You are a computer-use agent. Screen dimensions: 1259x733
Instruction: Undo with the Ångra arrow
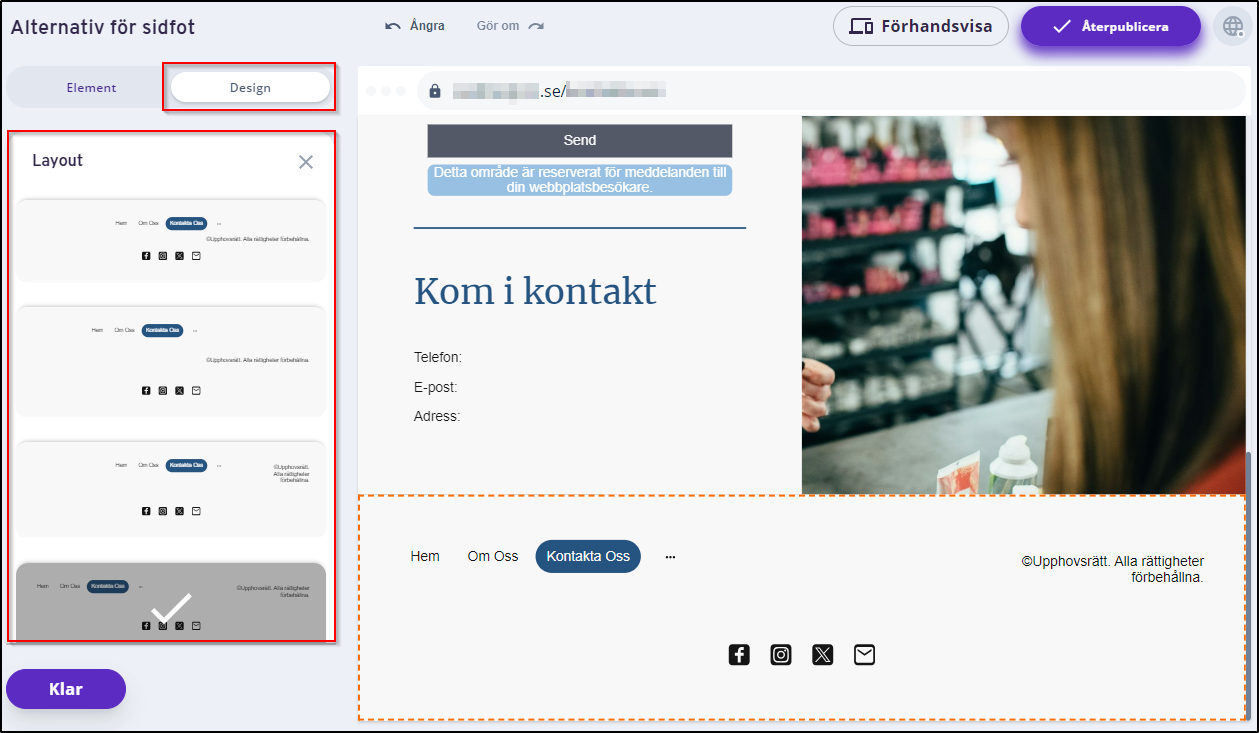pyautogui.click(x=415, y=26)
